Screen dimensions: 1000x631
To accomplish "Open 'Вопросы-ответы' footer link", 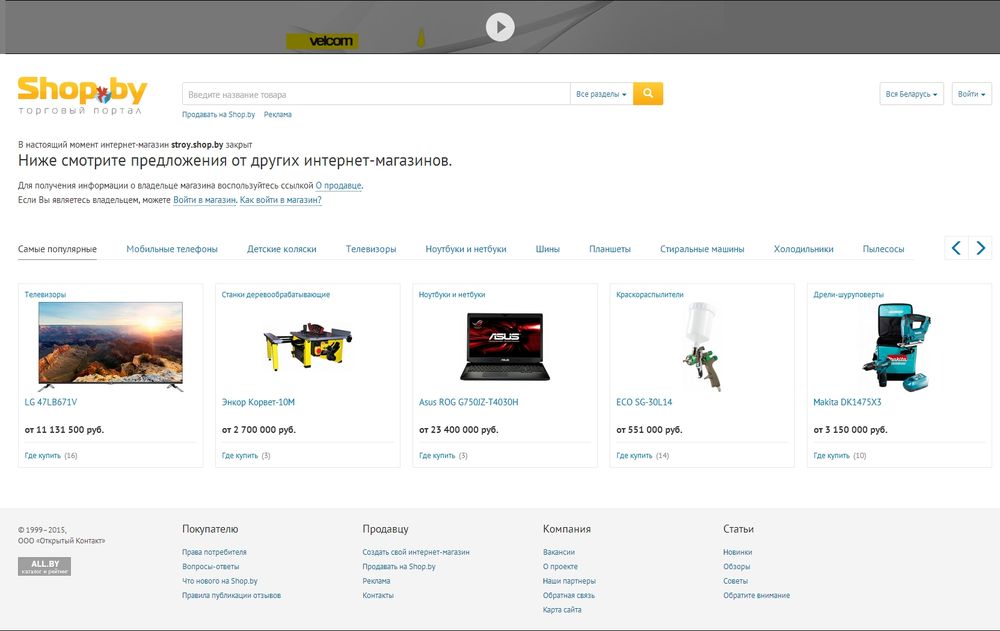I will coord(210,567).
